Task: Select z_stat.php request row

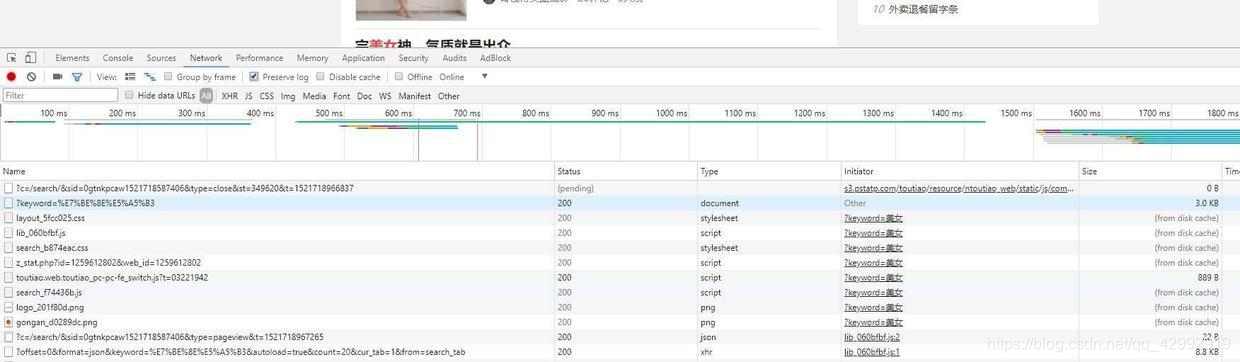Action: tap(620, 263)
